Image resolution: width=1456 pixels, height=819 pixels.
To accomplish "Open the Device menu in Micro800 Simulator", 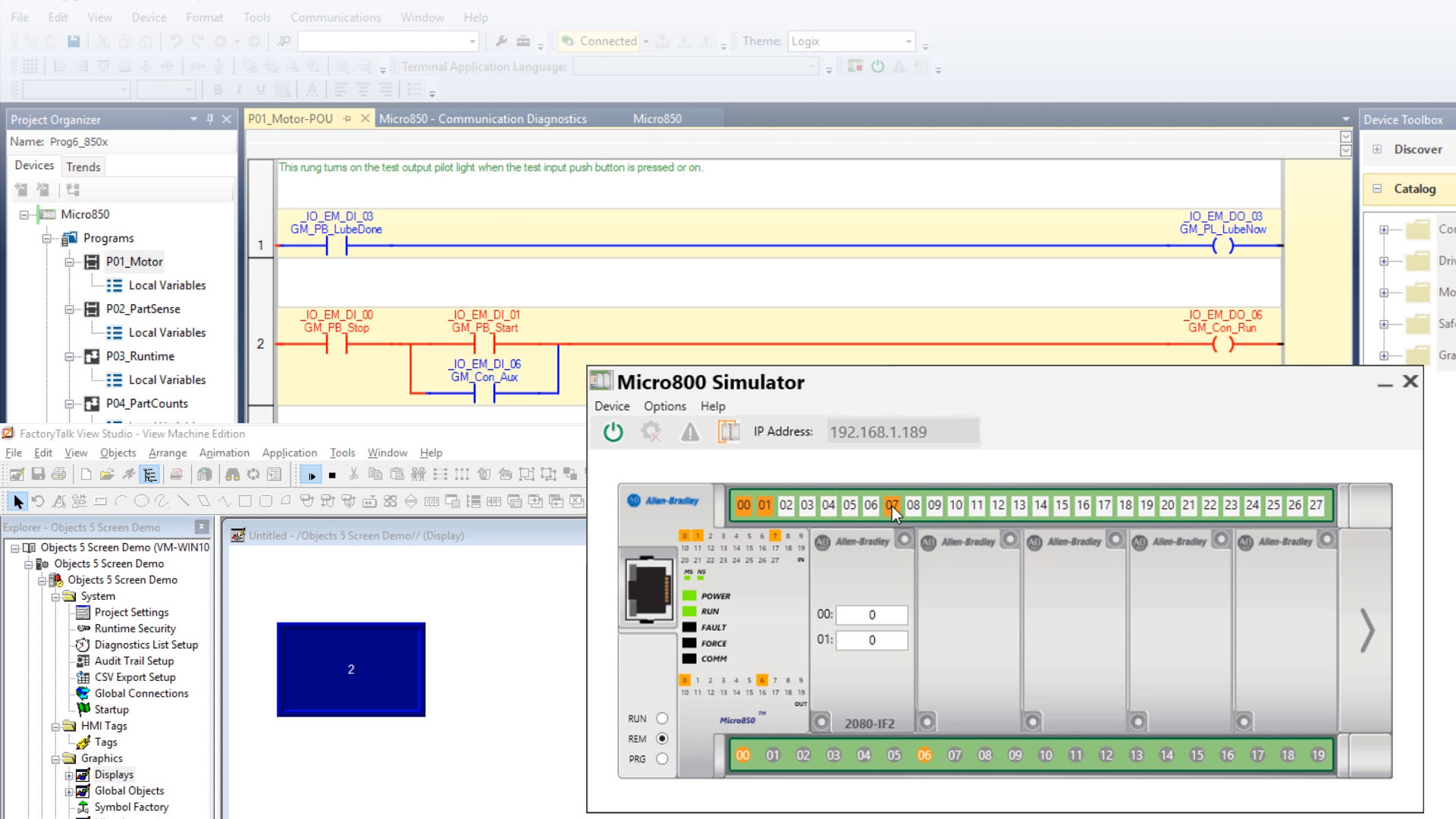I will pyautogui.click(x=612, y=406).
